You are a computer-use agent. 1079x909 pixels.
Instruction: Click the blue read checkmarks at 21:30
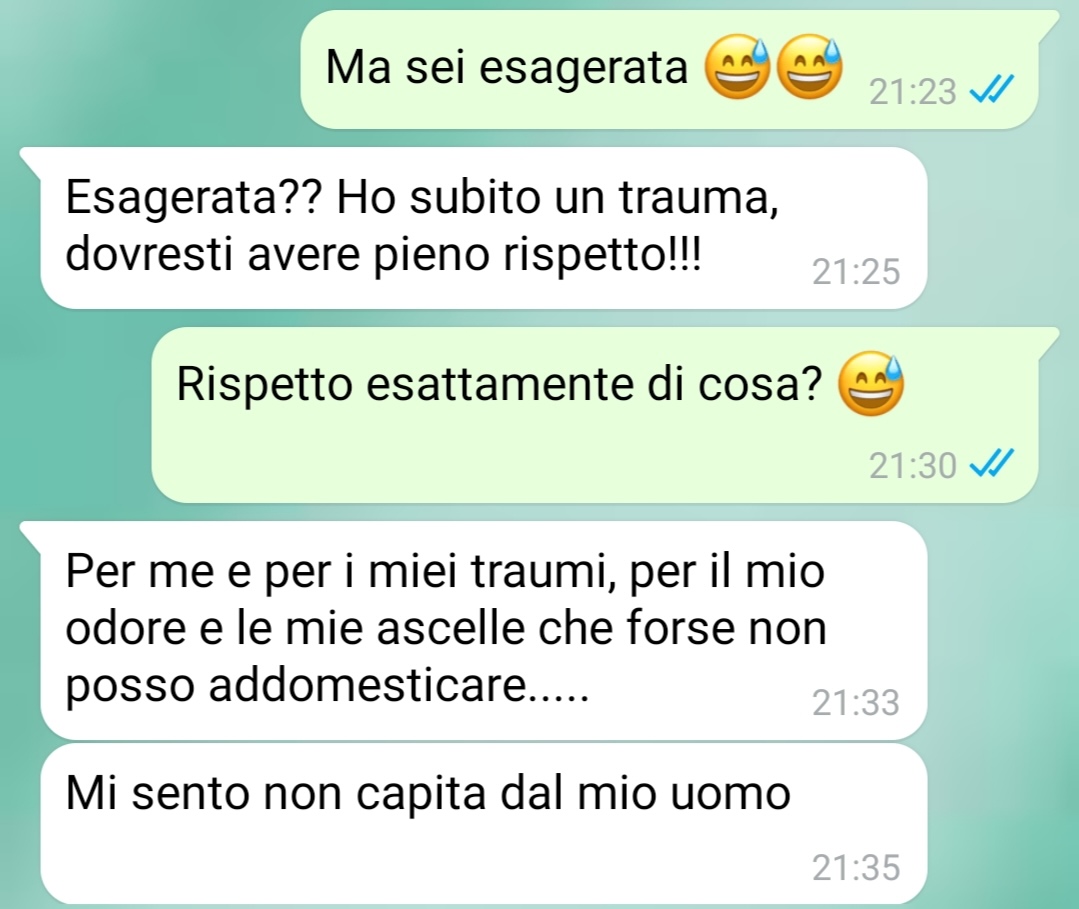point(992,463)
